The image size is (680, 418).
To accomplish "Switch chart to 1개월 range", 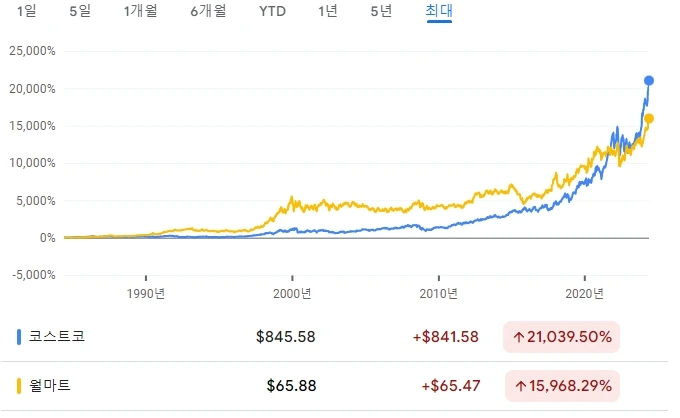I will point(141,10).
